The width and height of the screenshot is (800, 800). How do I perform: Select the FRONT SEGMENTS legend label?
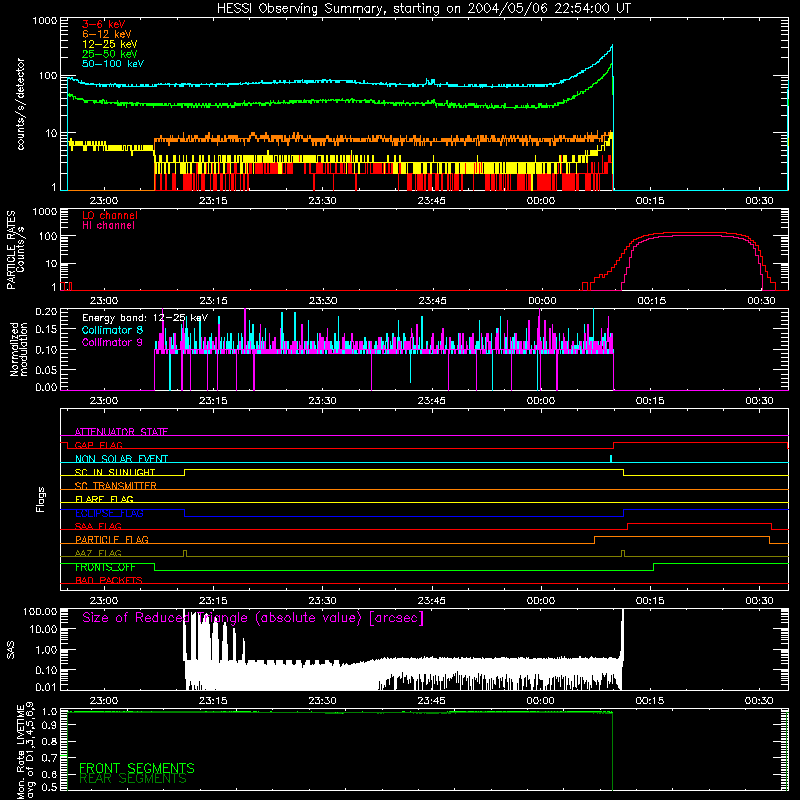(x=137, y=768)
